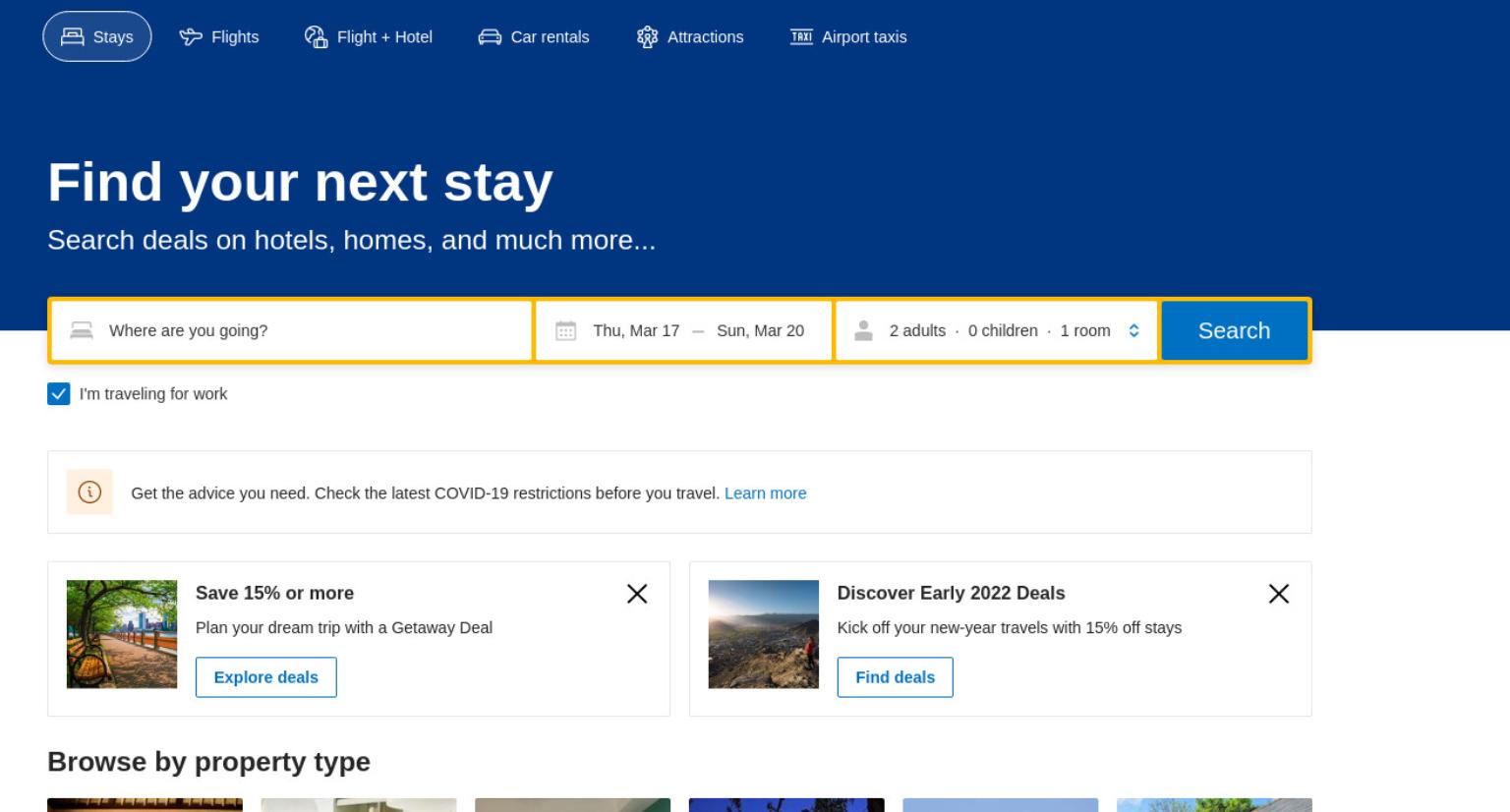Expand guests and rooms selector arrows
Screen dimensions: 1510x812
[1133, 331]
